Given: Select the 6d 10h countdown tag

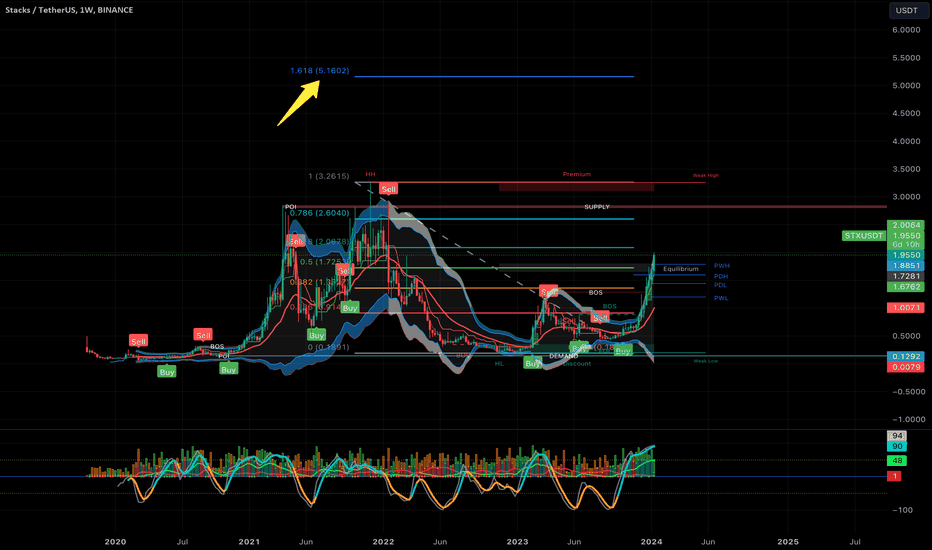Looking at the screenshot, I should (906, 244).
